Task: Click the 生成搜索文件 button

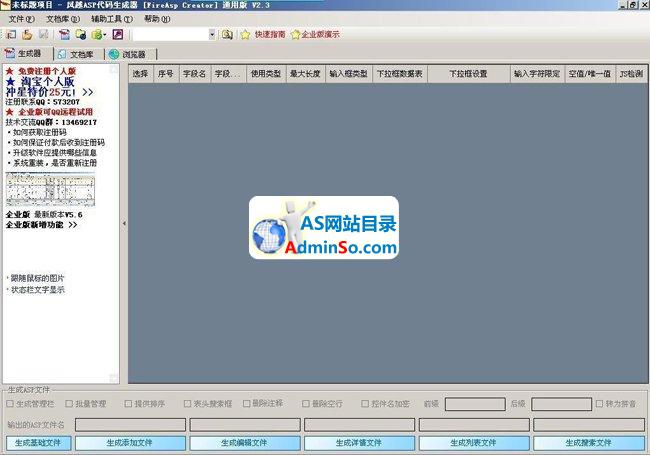Action: [589, 443]
